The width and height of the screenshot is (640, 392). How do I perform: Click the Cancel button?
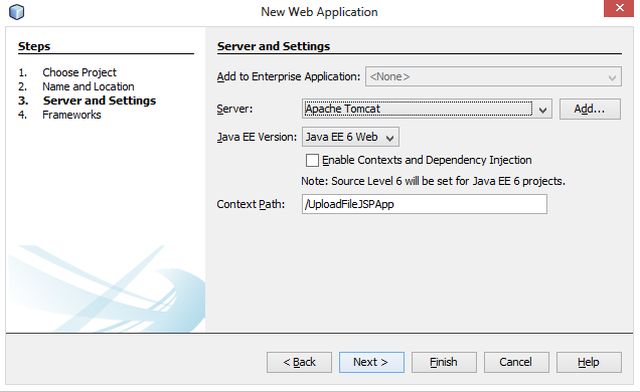tap(516, 362)
